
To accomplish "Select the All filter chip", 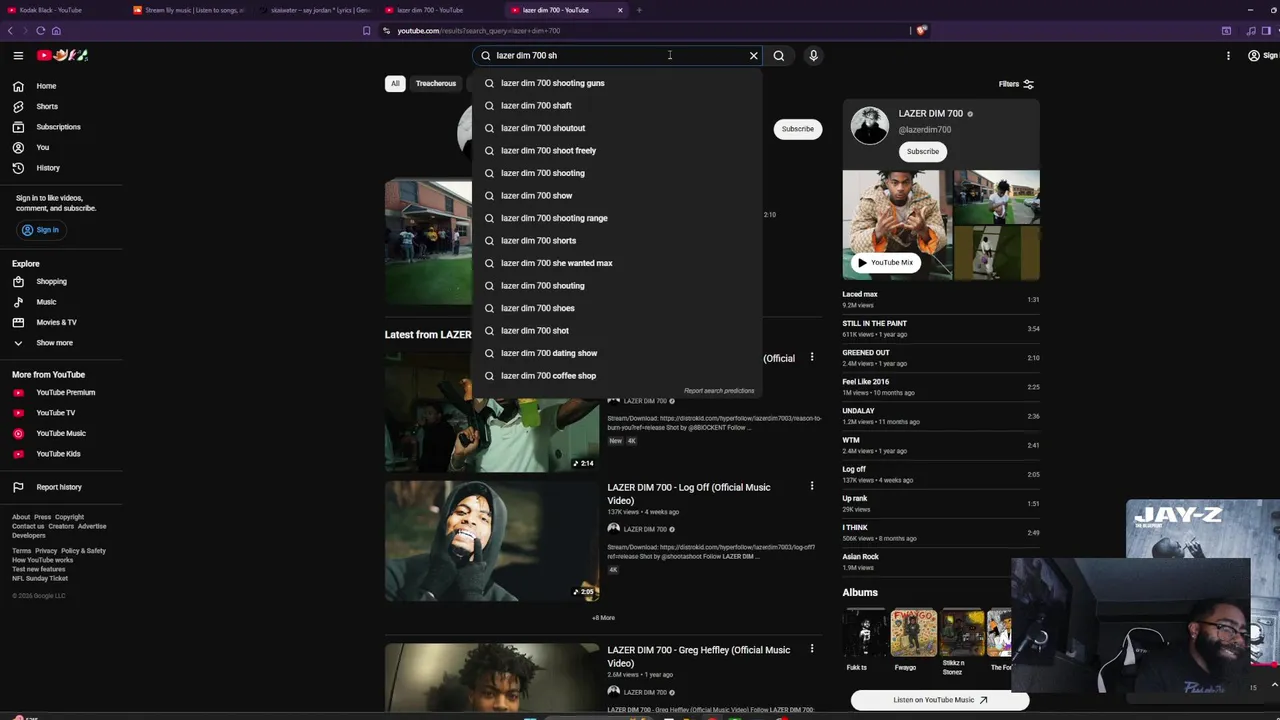I will pos(395,84).
